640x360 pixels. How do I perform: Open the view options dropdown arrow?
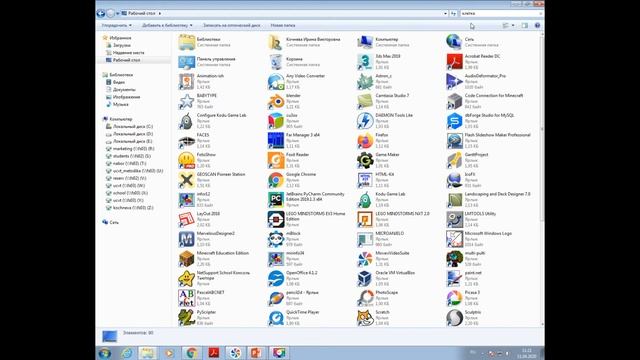pos(513,25)
